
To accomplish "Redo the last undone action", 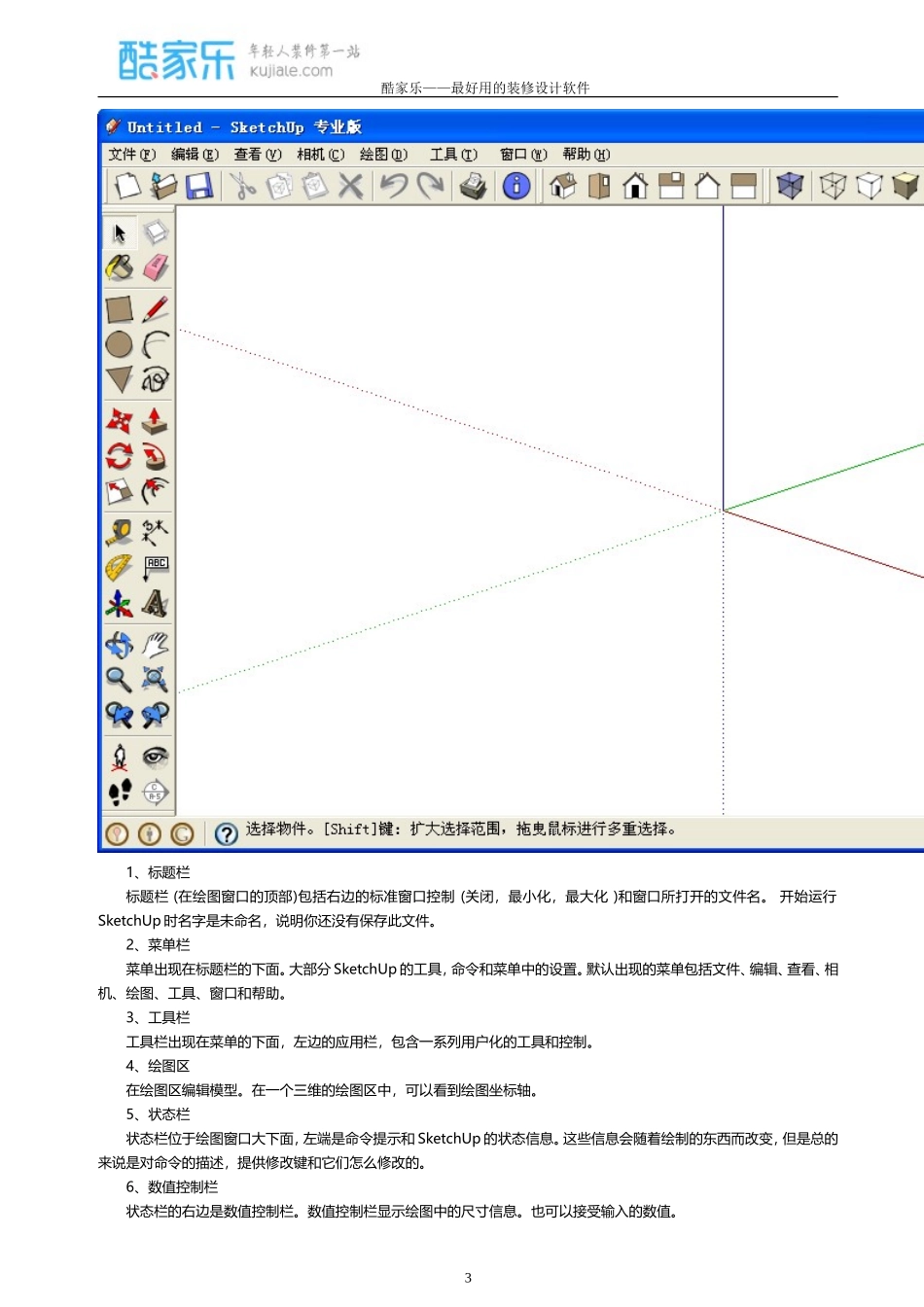I will (430, 186).
